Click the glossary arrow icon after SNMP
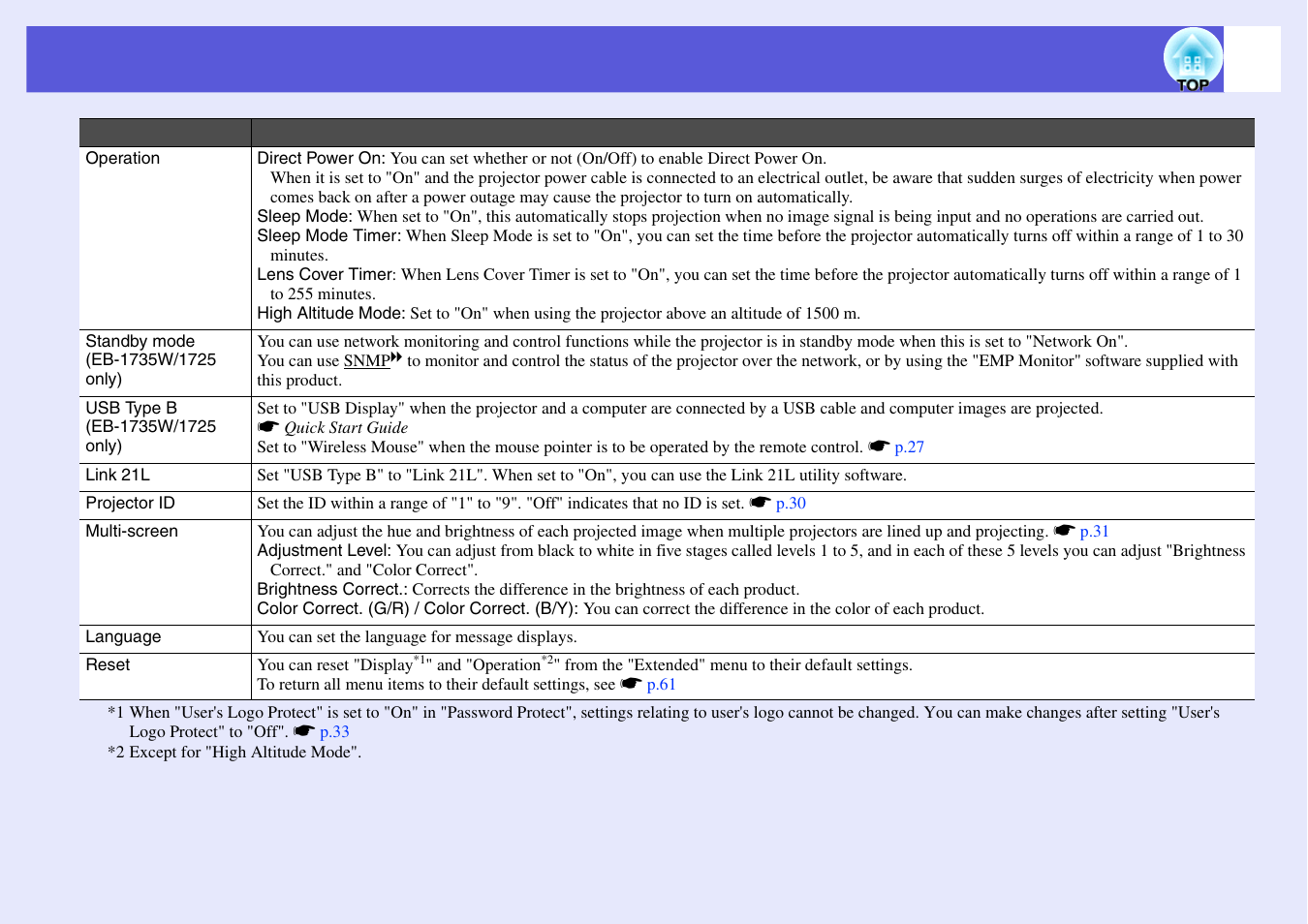 396,357
